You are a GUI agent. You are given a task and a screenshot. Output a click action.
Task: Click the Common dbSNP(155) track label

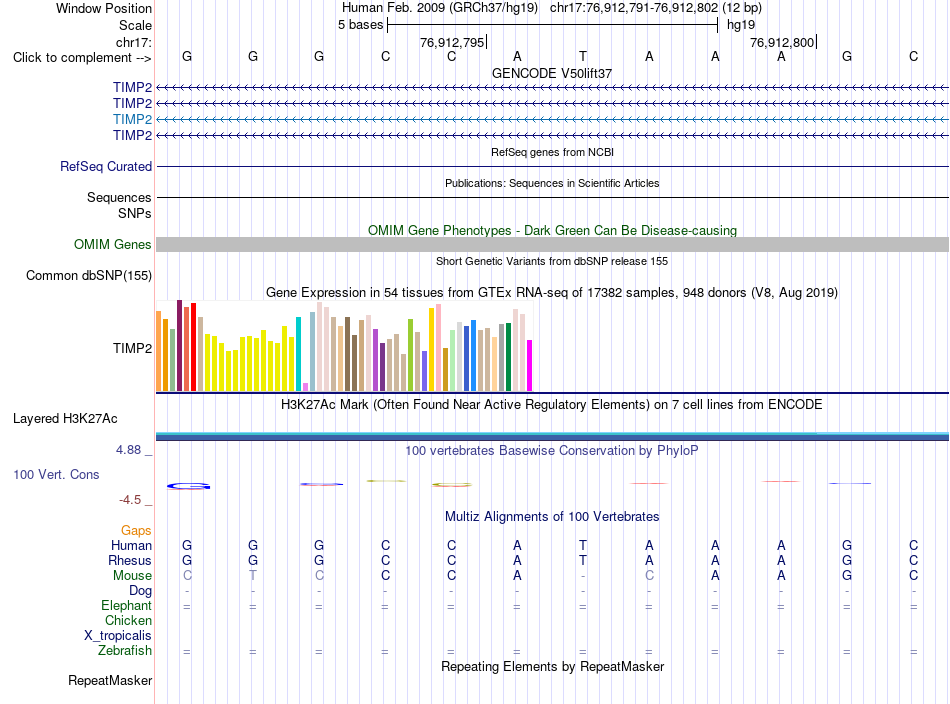pos(89,276)
